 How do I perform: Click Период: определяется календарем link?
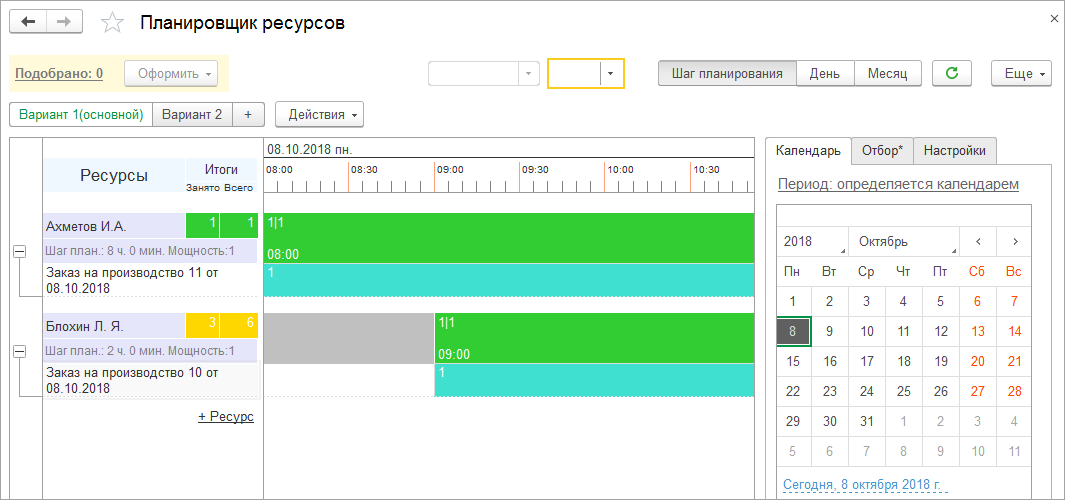(x=898, y=184)
